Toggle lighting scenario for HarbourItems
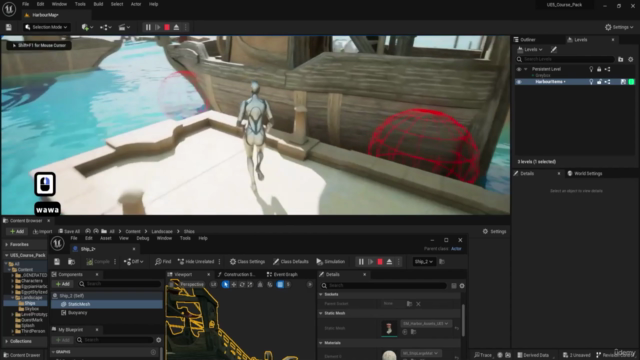Image resolution: width=640 pixels, height=360 pixels. click(591, 82)
